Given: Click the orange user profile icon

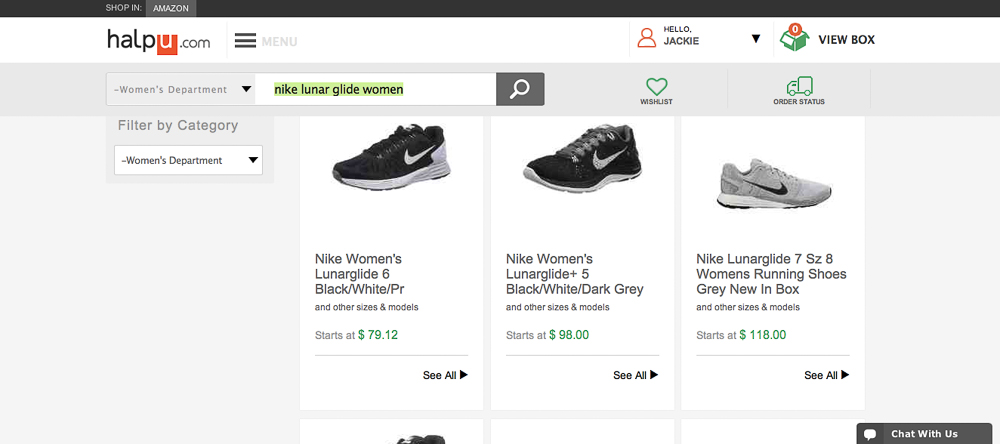Looking at the screenshot, I should pos(647,38).
